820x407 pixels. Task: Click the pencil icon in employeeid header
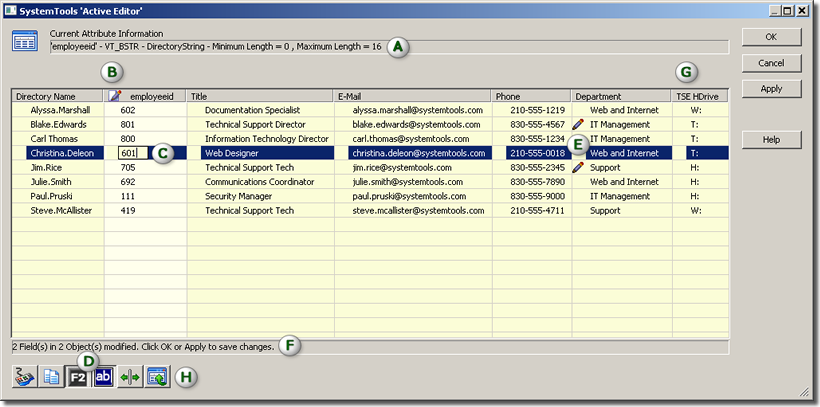[115, 96]
